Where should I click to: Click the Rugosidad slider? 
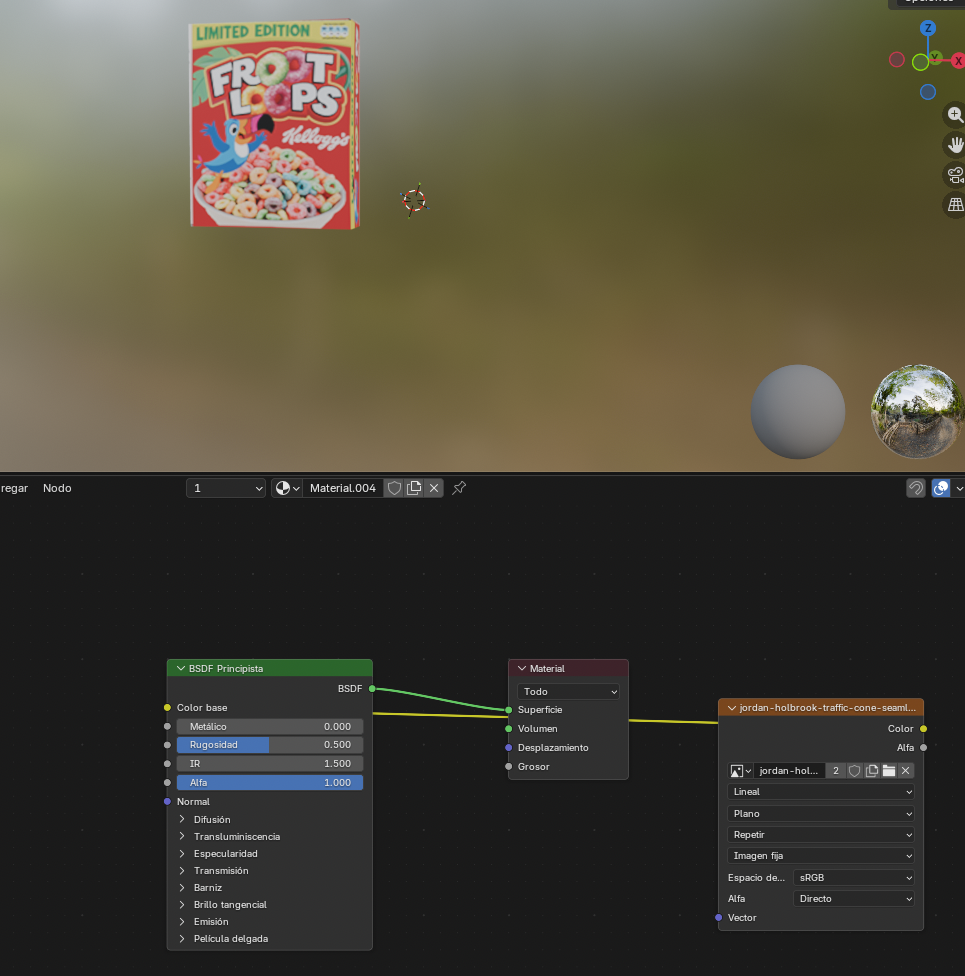270,745
